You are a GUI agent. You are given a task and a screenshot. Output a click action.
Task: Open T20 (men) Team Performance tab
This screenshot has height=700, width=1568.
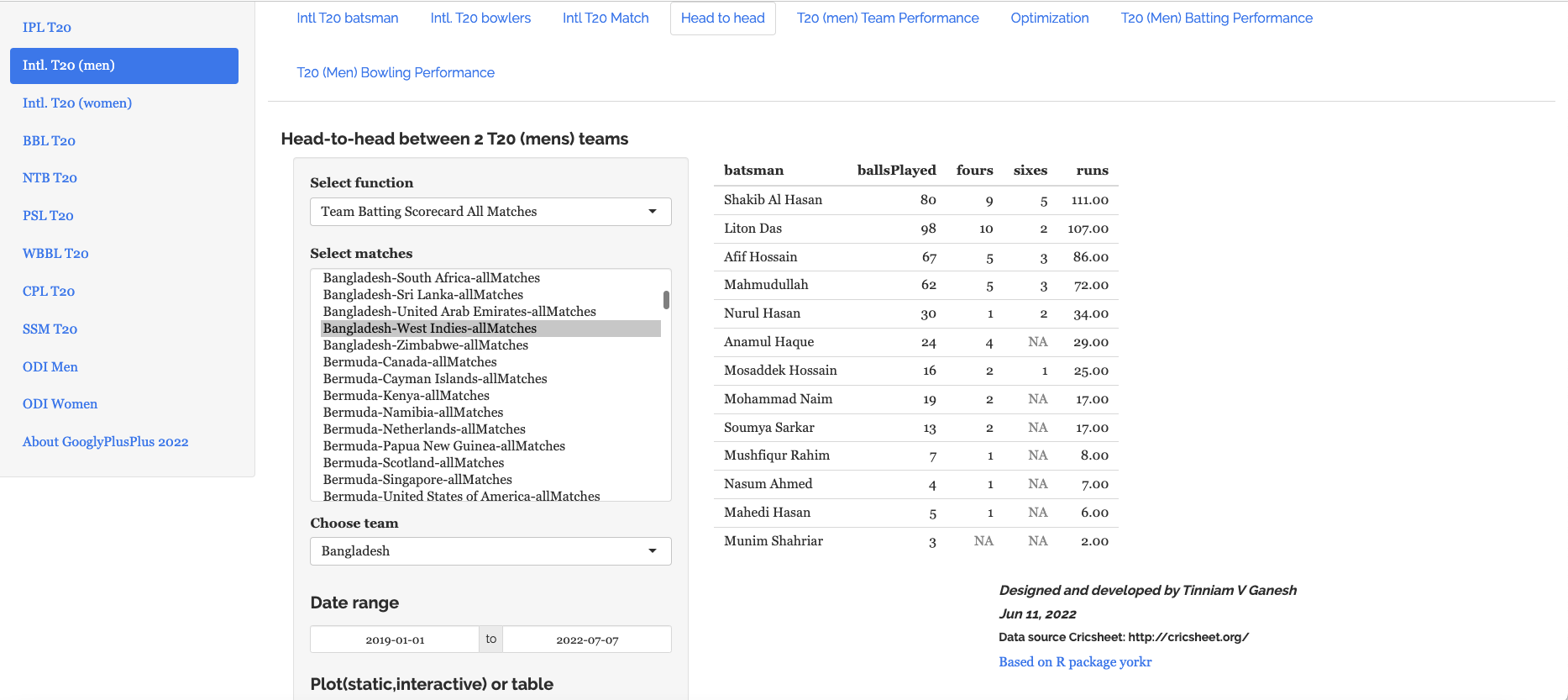pos(887,18)
